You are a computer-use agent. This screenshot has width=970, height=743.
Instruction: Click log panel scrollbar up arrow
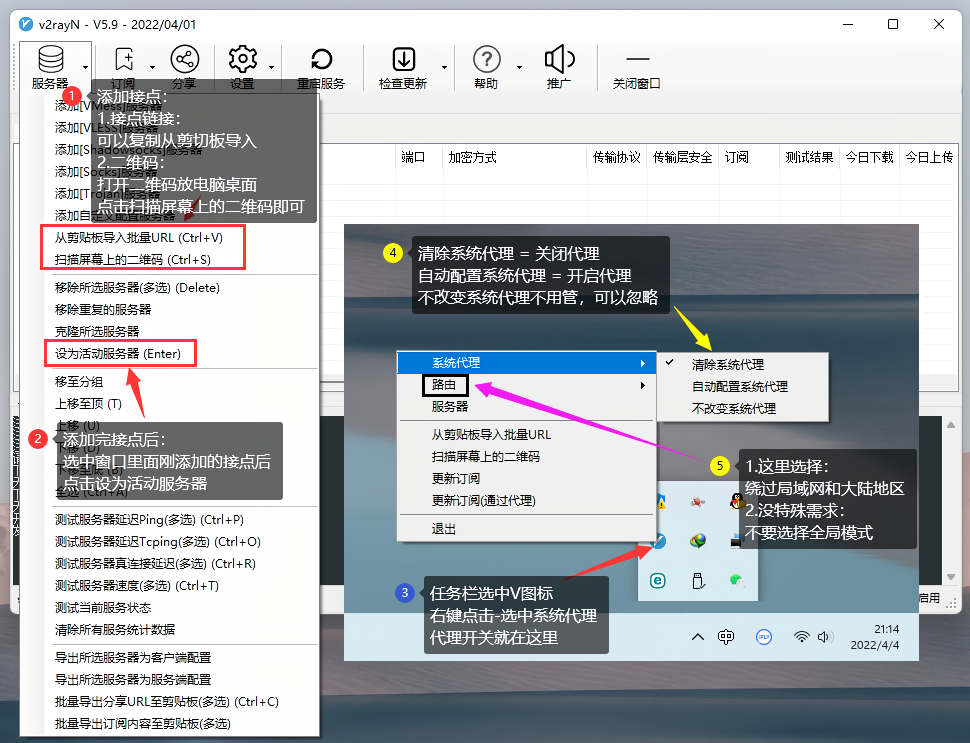click(951, 425)
